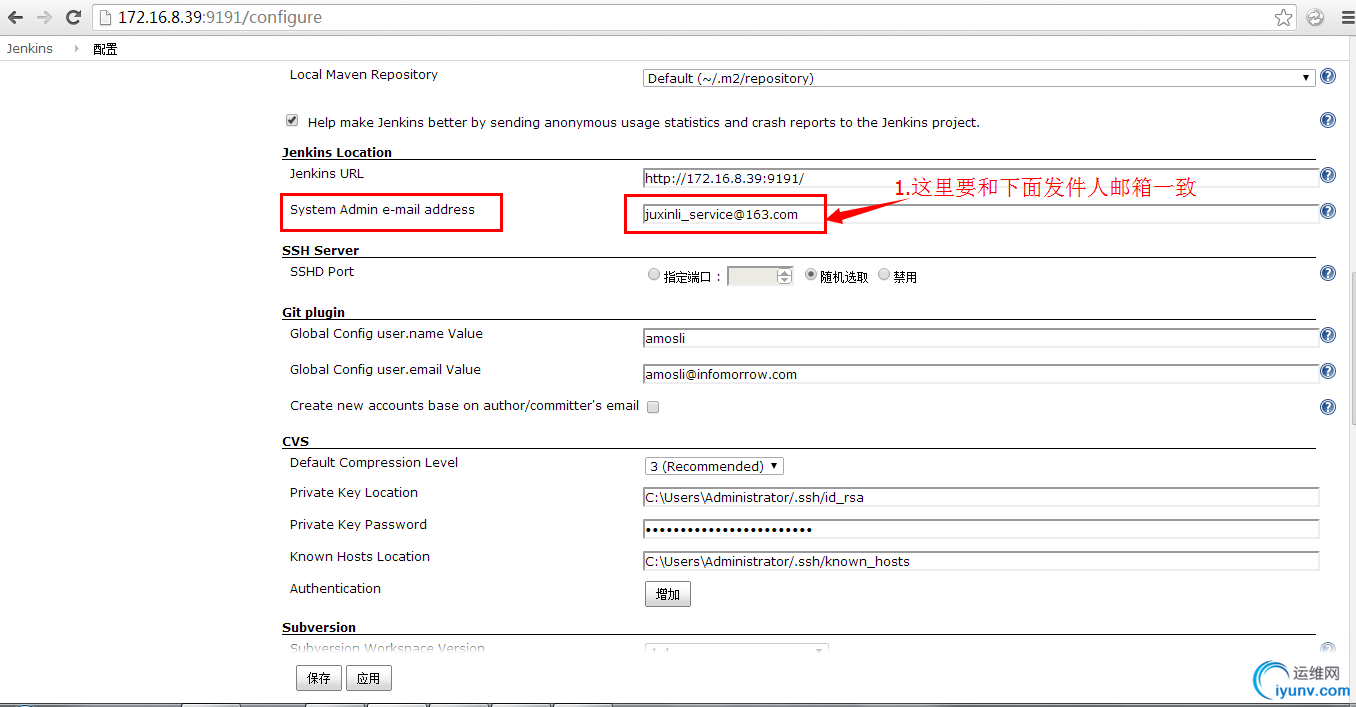
Task: Click the CVS section heading
Action: 295,441
